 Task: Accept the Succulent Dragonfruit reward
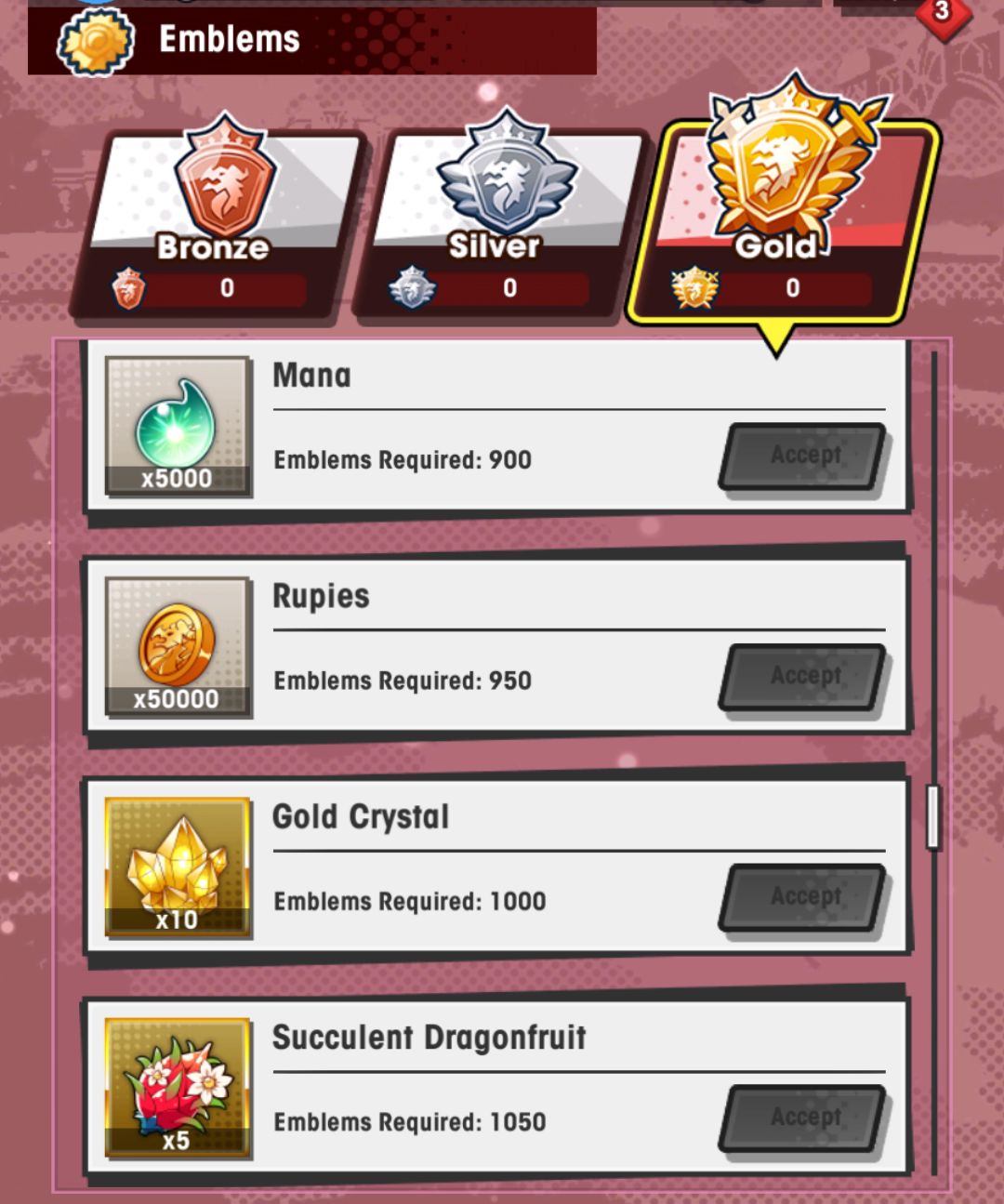pyautogui.click(x=804, y=1118)
